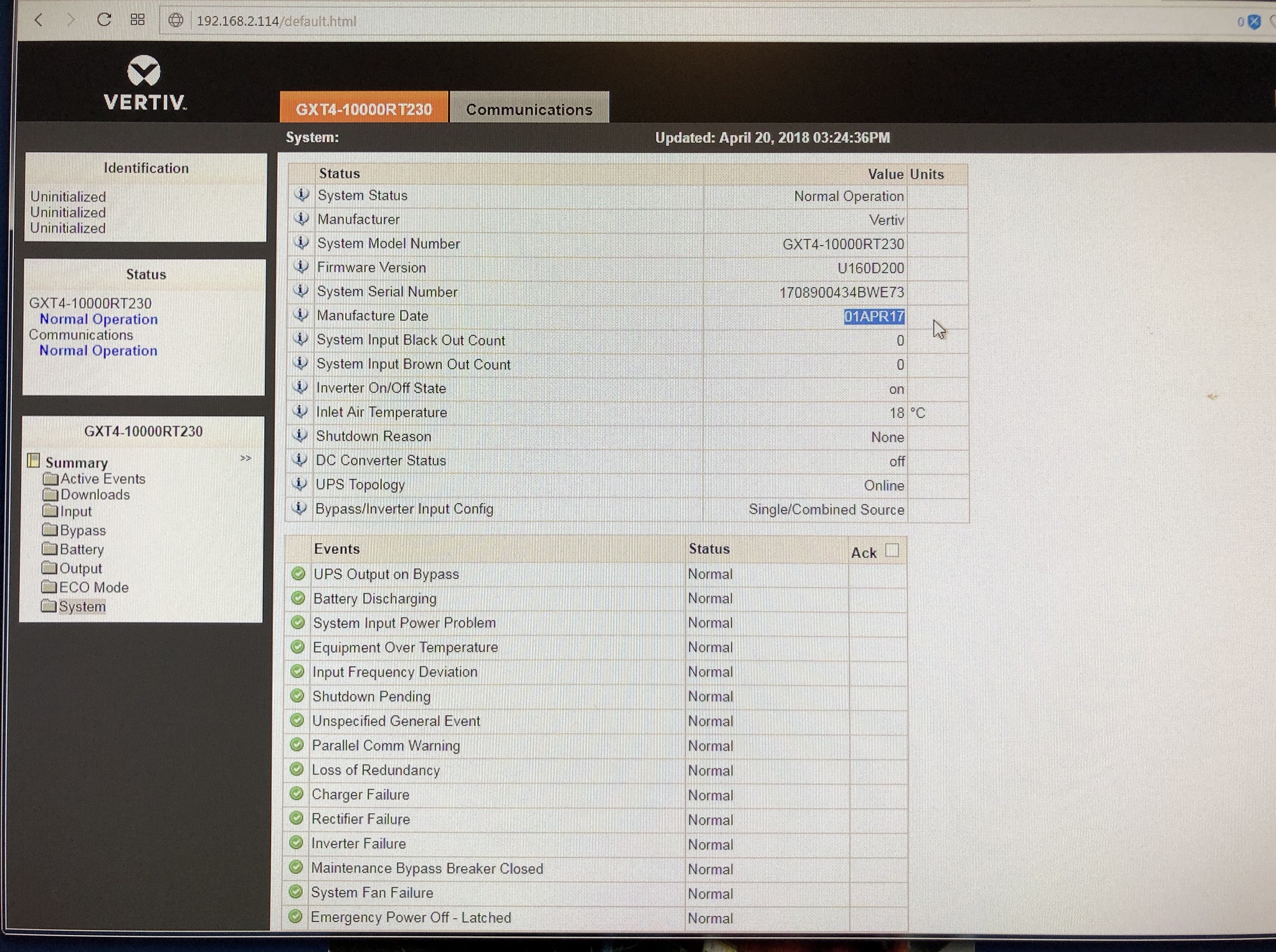This screenshot has height=952, width=1276.
Task: Click the Vertiv logo
Action: [145, 83]
